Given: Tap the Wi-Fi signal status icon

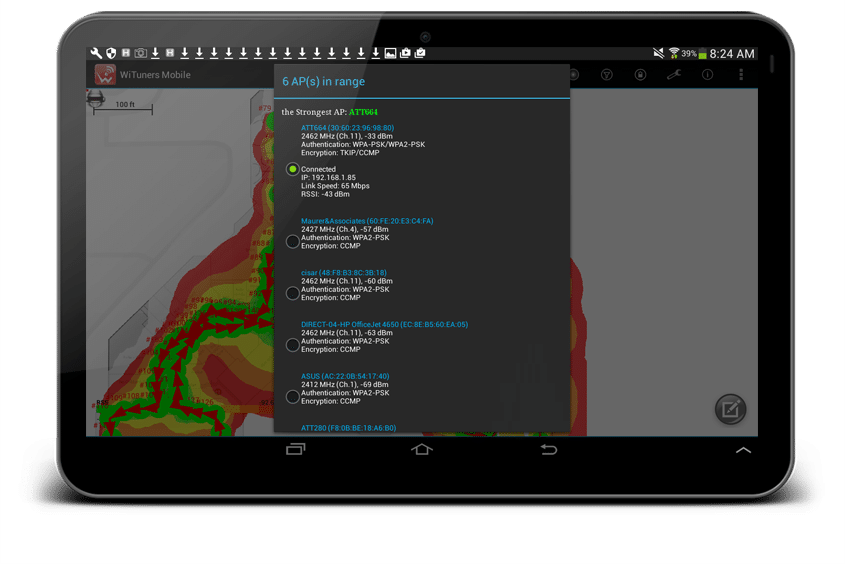Looking at the screenshot, I should pyautogui.click(x=674, y=53).
